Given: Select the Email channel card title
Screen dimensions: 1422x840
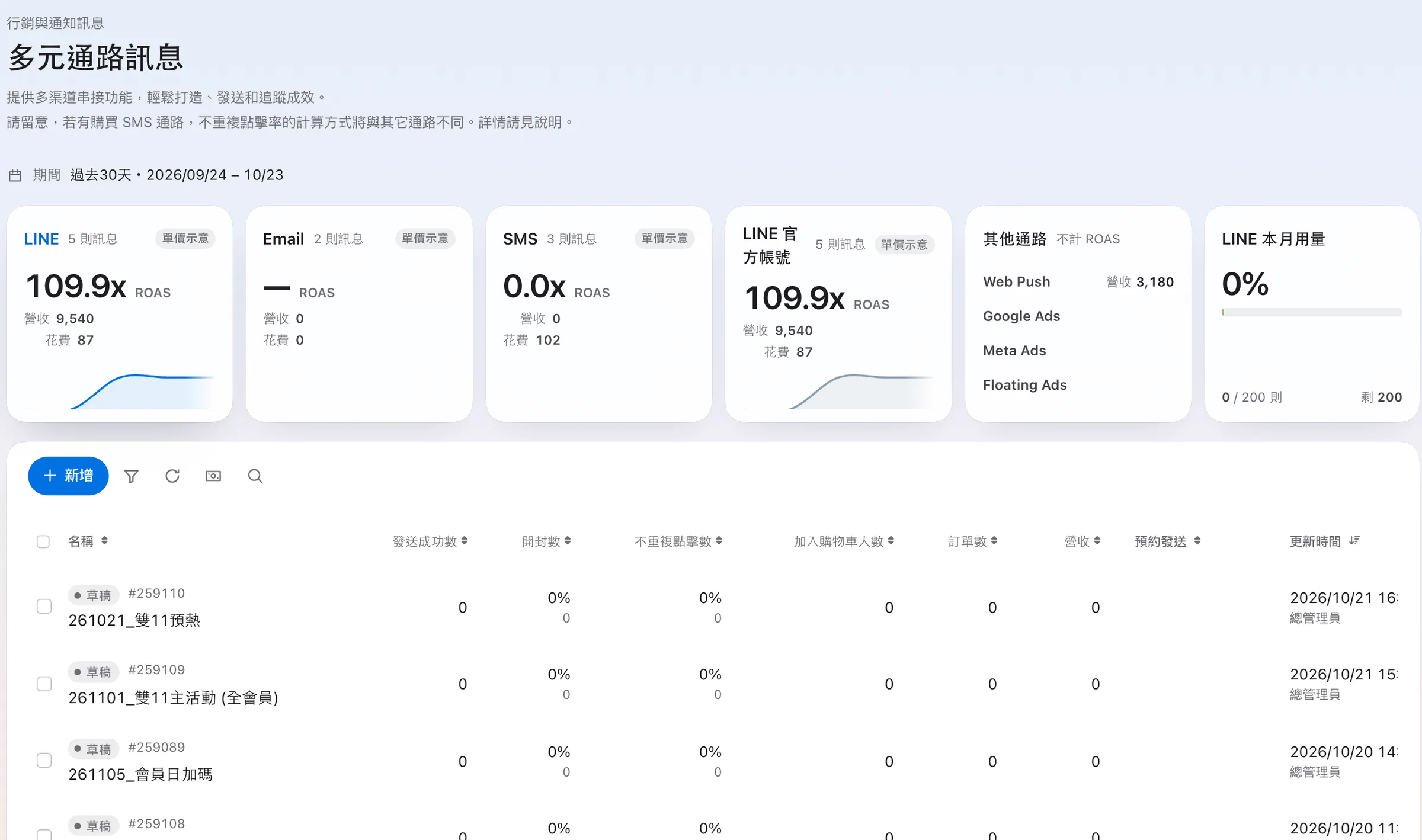Looking at the screenshot, I should (283, 239).
